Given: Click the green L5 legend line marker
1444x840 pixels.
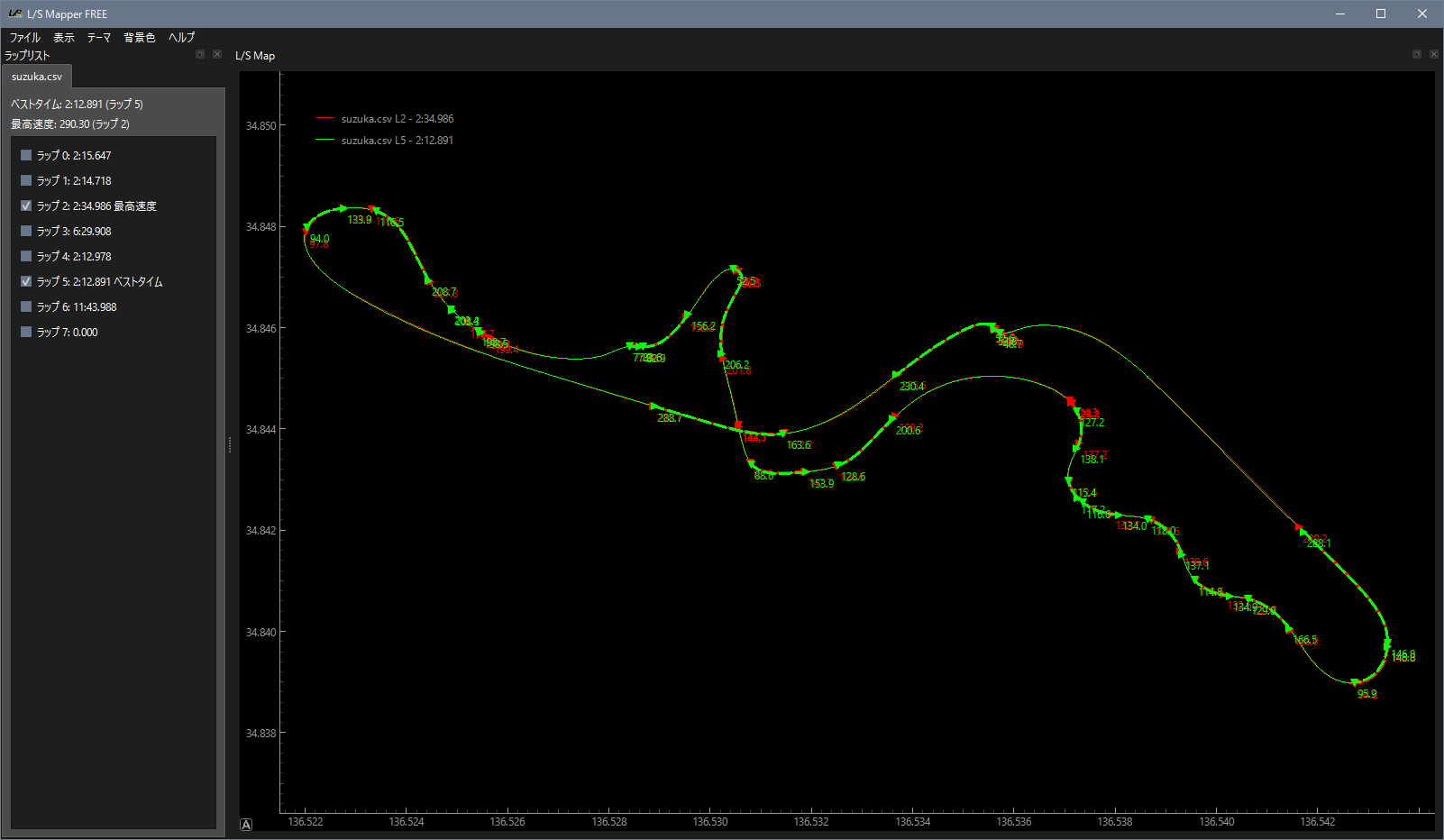Looking at the screenshot, I should [325, 141].
